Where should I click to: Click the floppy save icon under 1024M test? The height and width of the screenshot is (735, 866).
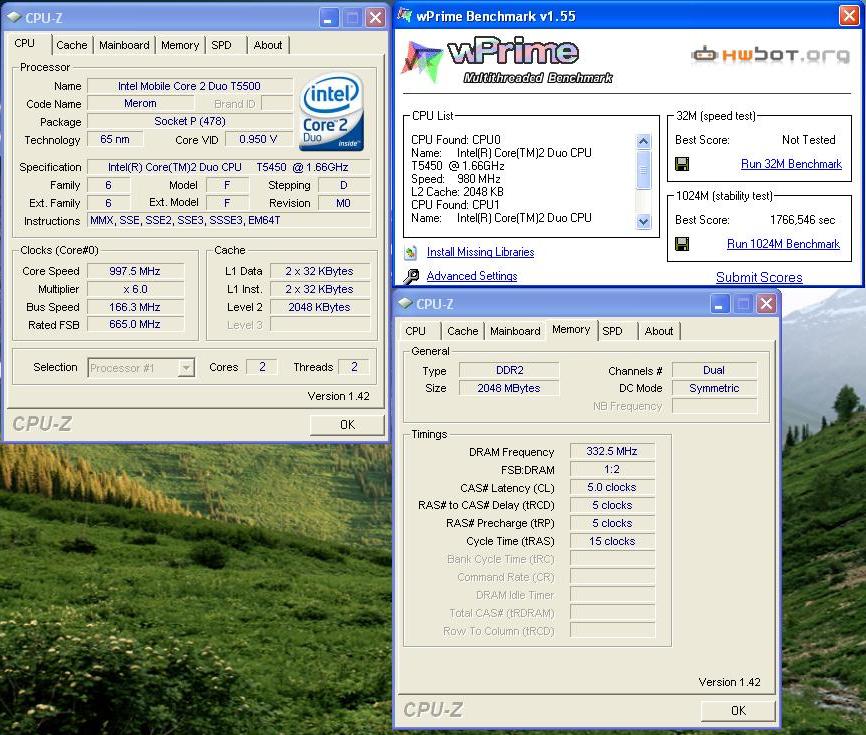pyautogui.click(x=682, y=244)
